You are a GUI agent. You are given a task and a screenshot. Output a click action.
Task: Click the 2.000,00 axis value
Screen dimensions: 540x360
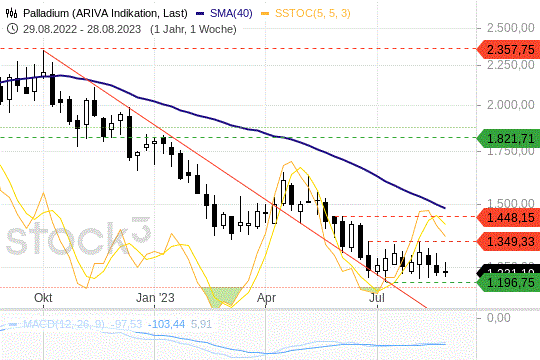pos(511,105)
